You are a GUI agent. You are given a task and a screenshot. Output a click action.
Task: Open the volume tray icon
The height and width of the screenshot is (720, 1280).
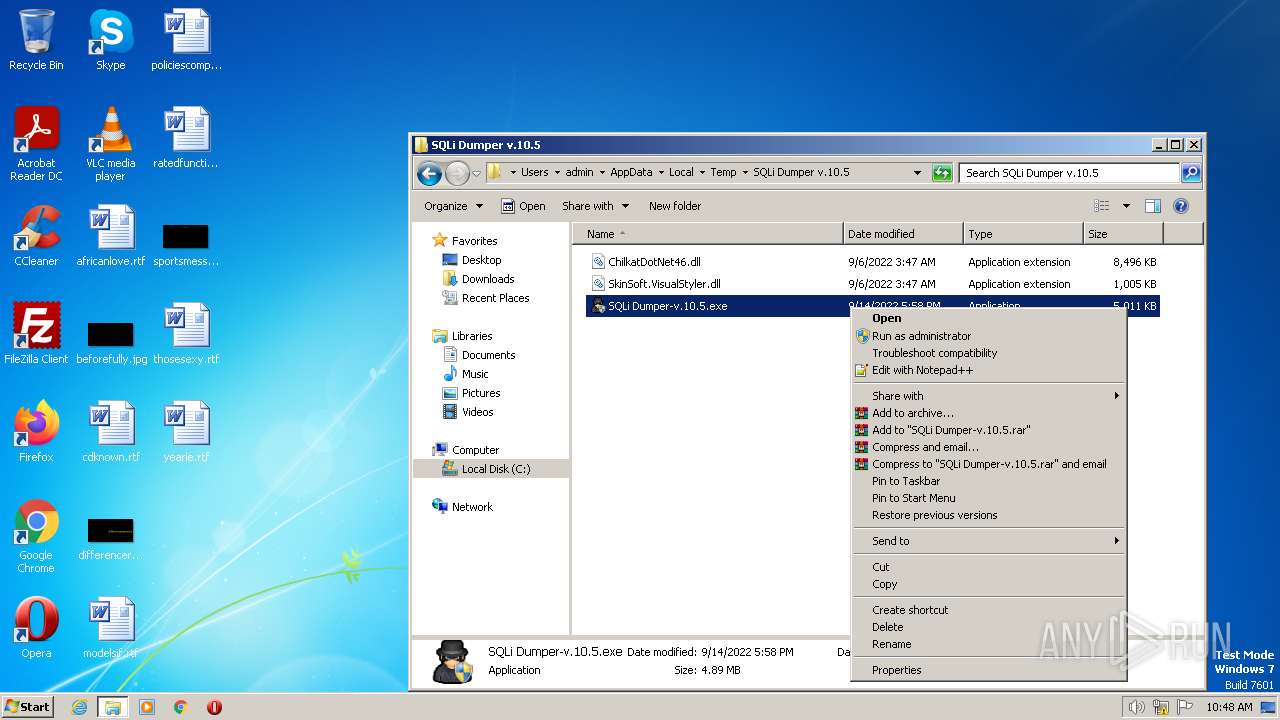point(1136,707)
